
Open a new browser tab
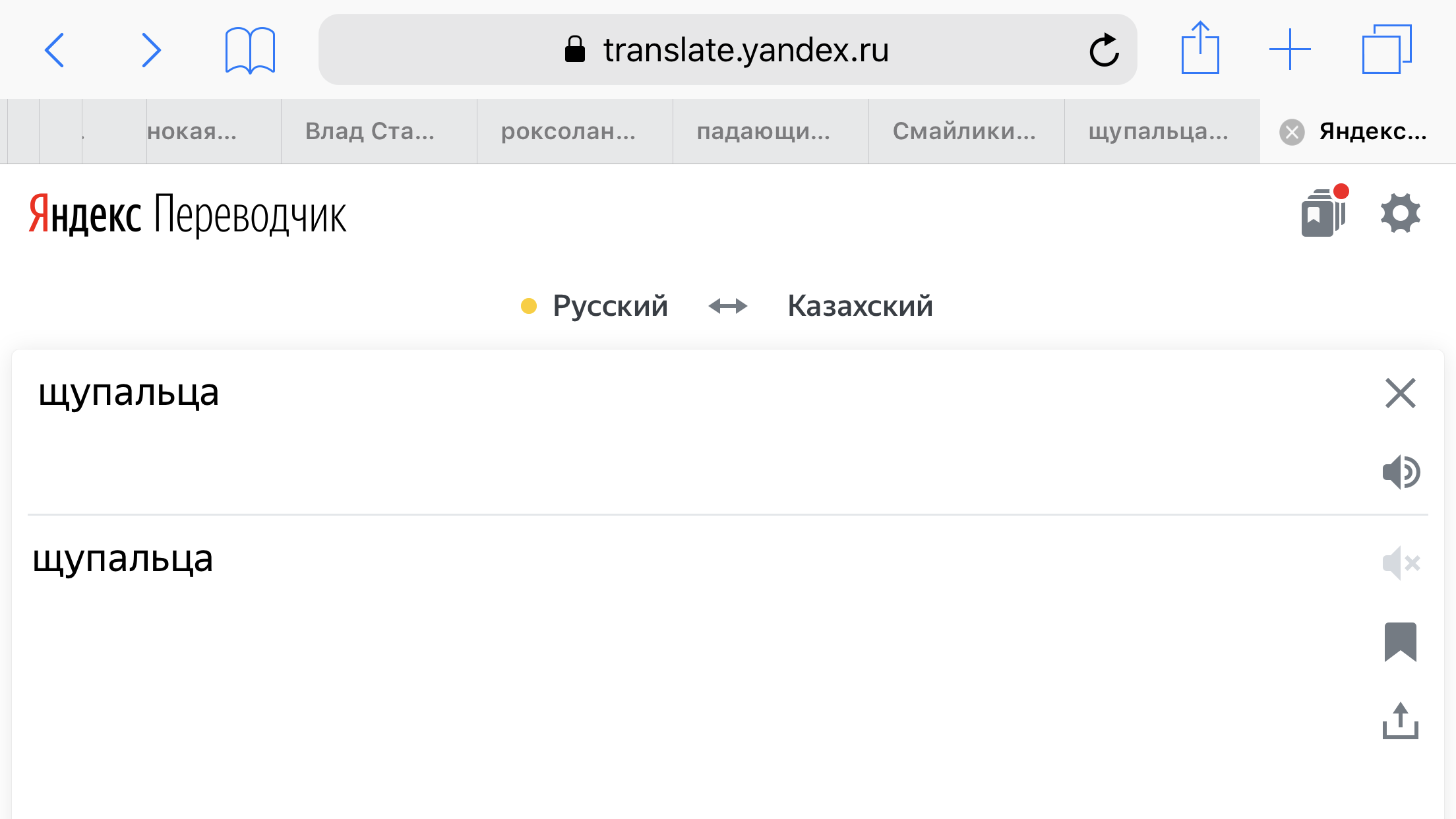pos(1290,49)
